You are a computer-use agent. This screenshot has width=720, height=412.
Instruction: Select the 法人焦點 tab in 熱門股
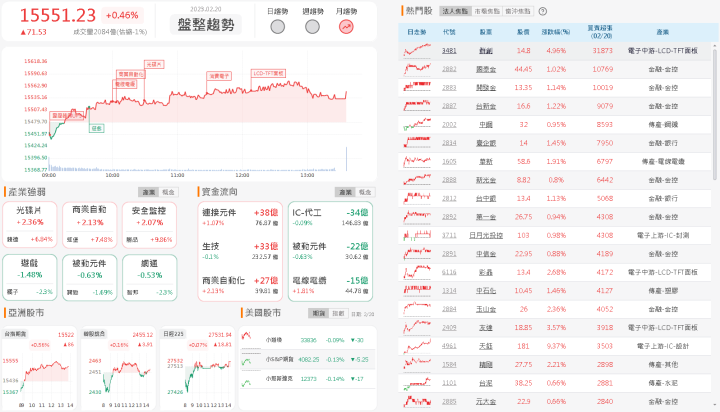click(x=456, y=11)
